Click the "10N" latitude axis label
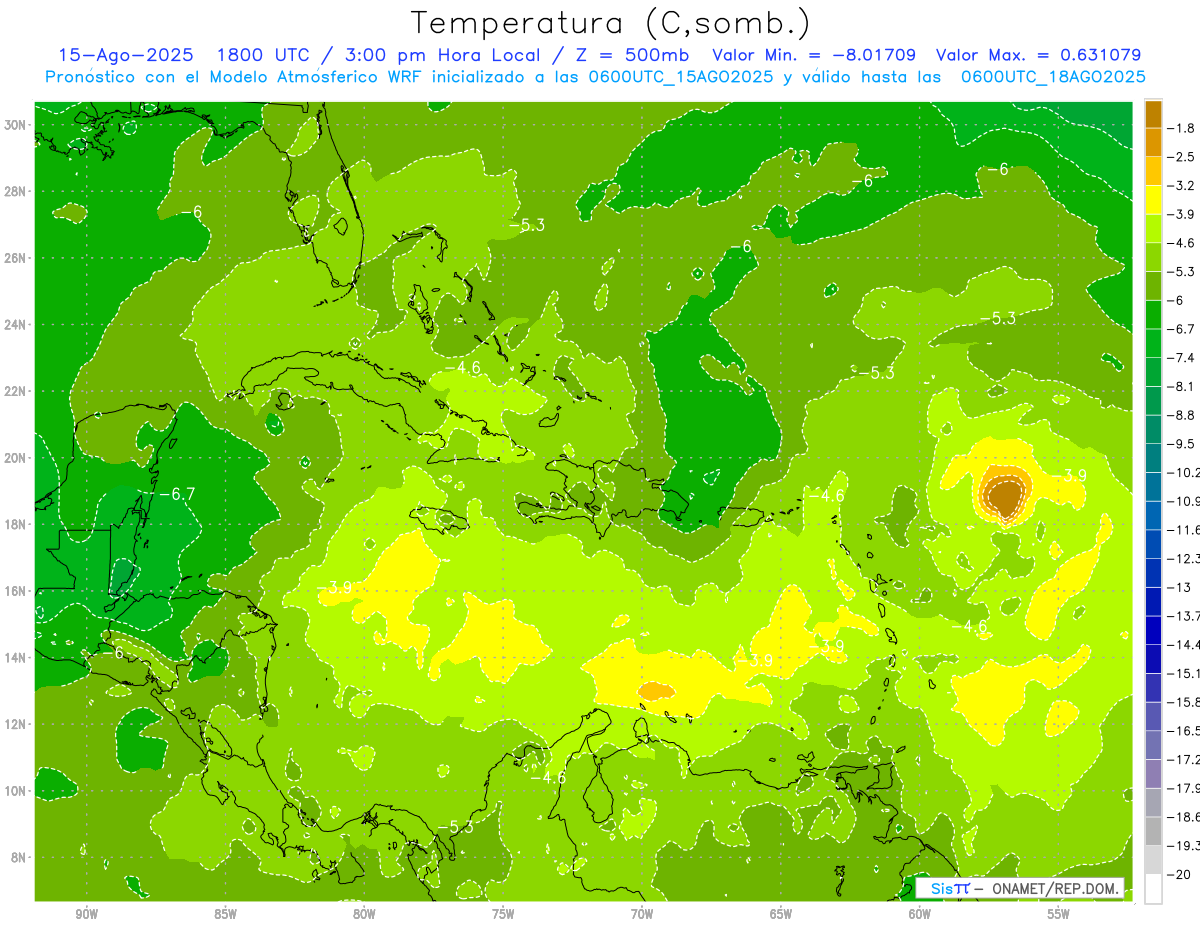 16,791
